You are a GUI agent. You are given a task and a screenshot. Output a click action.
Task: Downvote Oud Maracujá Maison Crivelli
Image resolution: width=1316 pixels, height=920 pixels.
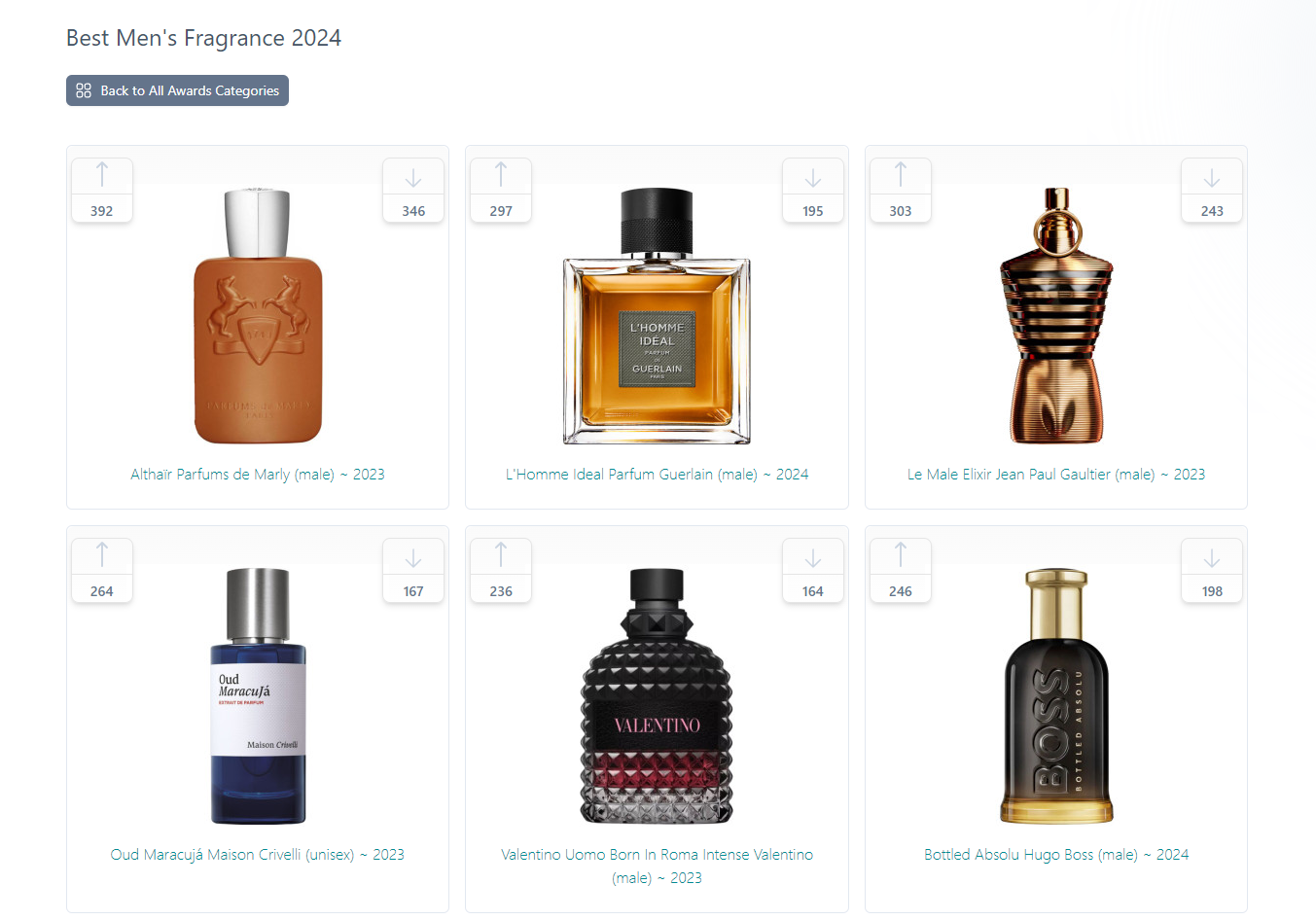click(x=413, y=571)
